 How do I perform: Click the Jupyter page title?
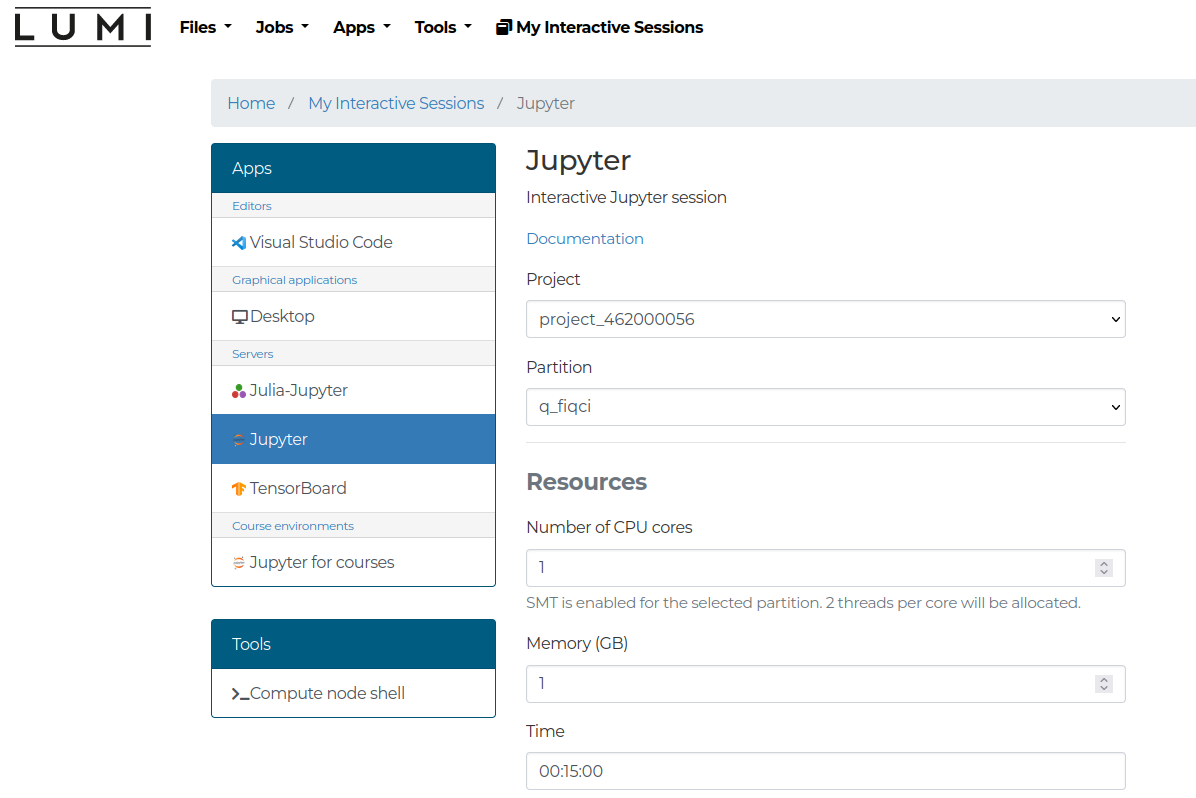[578, 161]
